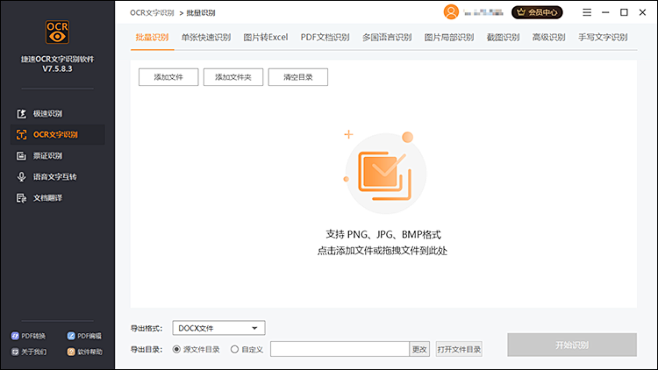Switch to 图片转Excel tab

pos(266,37)
